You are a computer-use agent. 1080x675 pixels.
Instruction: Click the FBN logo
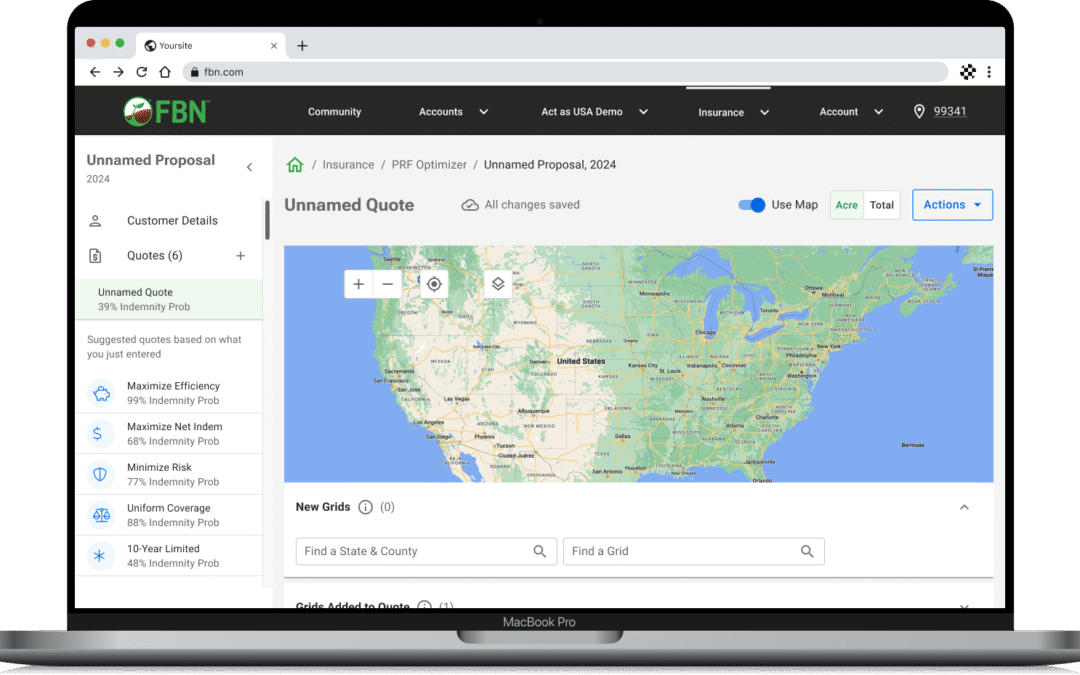(x=166, y=112)
